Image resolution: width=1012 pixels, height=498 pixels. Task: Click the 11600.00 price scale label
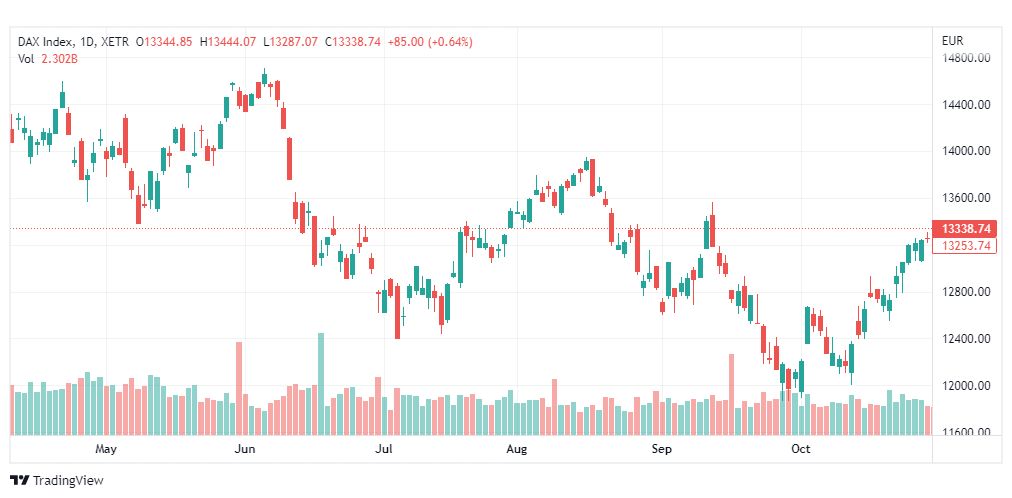965,432
